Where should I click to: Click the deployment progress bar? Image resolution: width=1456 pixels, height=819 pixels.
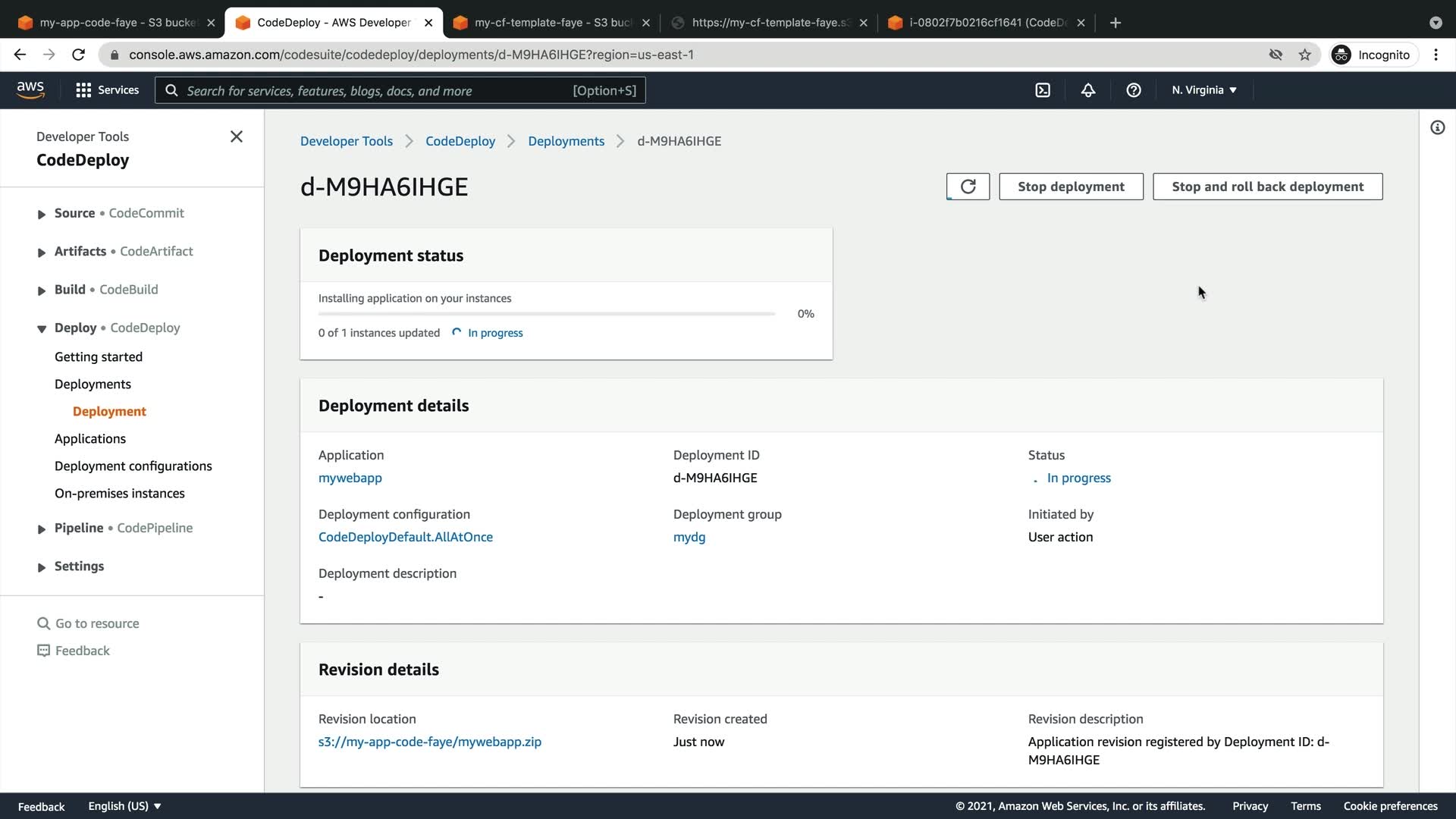(546, 313)
